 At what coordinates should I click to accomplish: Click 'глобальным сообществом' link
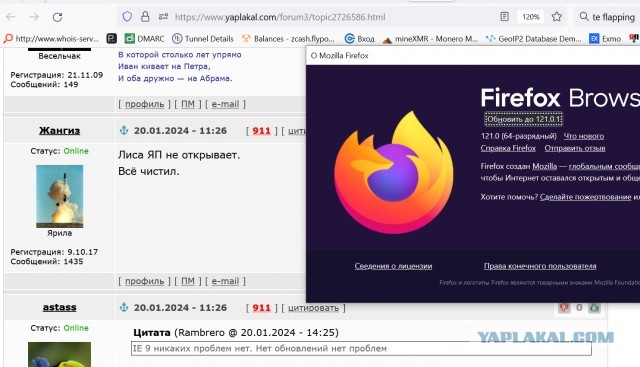coord(604,166)
